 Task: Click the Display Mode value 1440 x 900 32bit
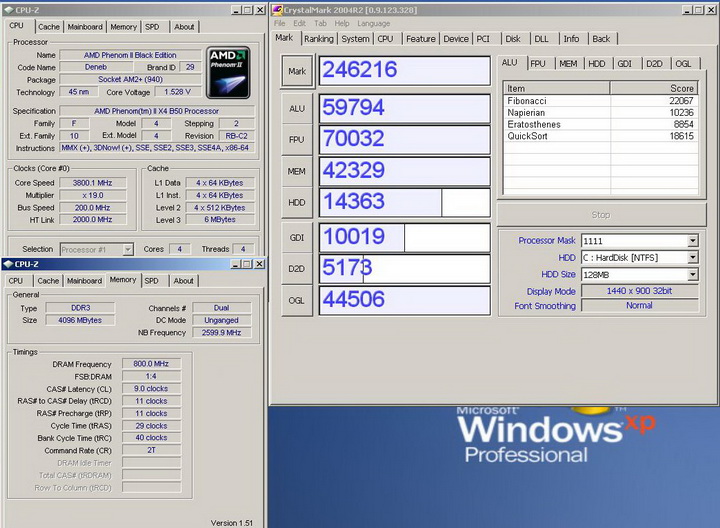pos(639,291)
